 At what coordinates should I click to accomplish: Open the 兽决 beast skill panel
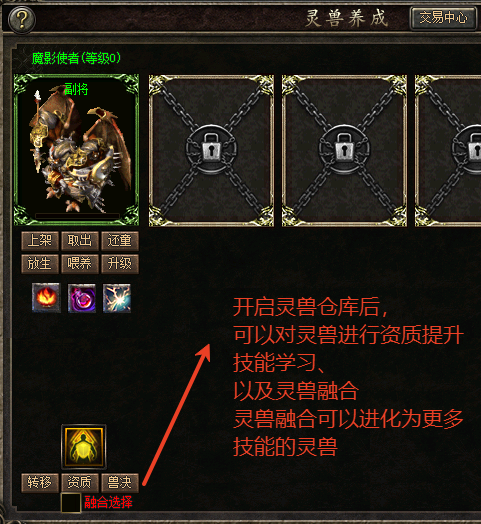click(120, 483)
